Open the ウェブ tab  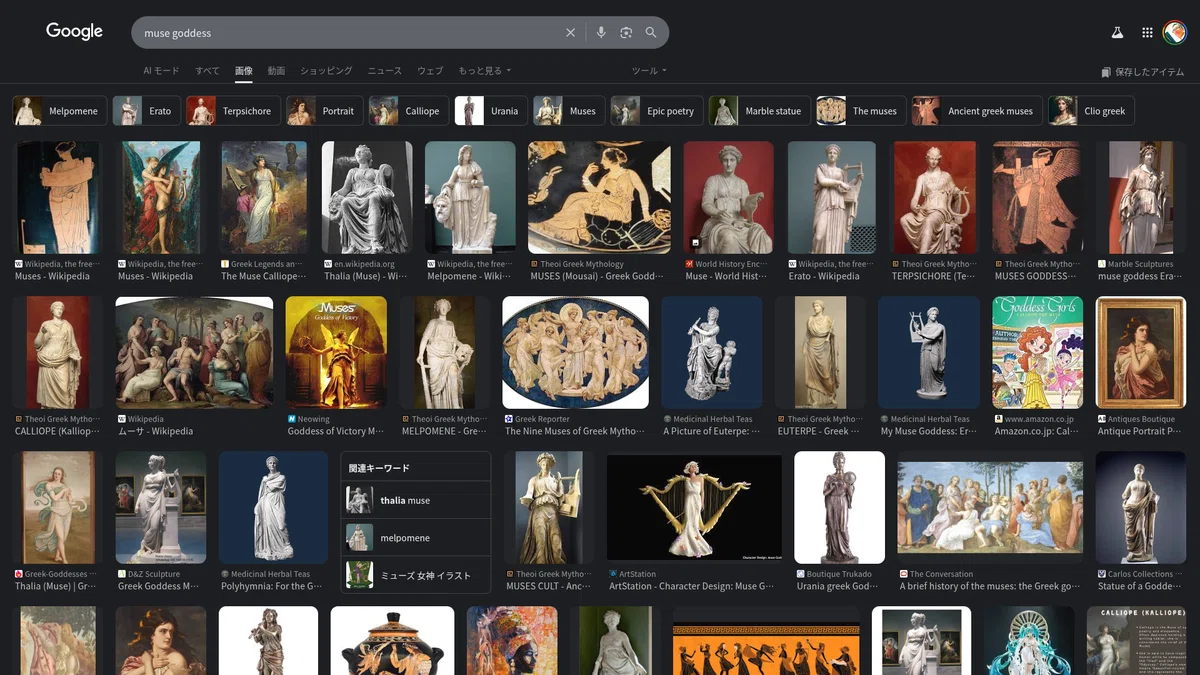[430, 71]
